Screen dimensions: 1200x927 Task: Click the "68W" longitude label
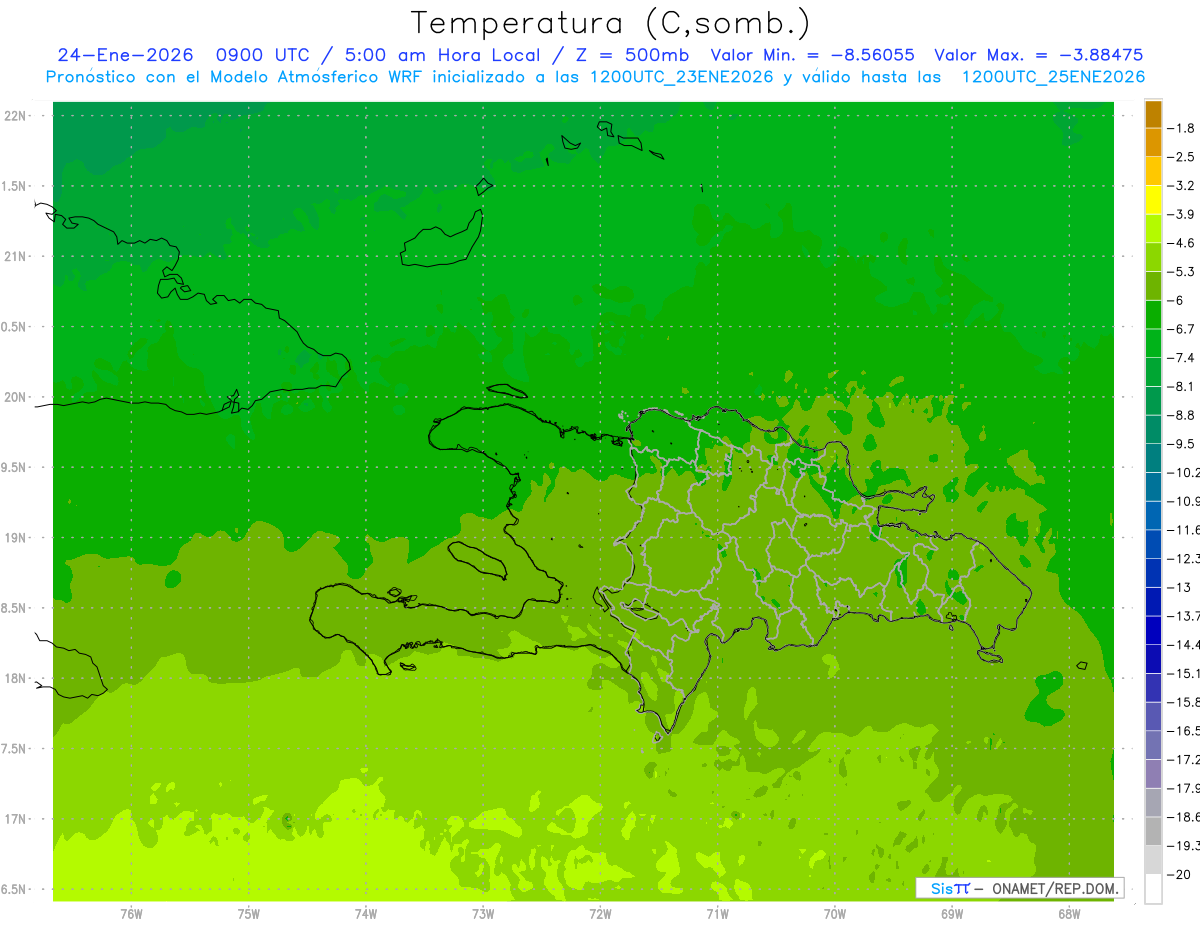[x=1069, y=913]
